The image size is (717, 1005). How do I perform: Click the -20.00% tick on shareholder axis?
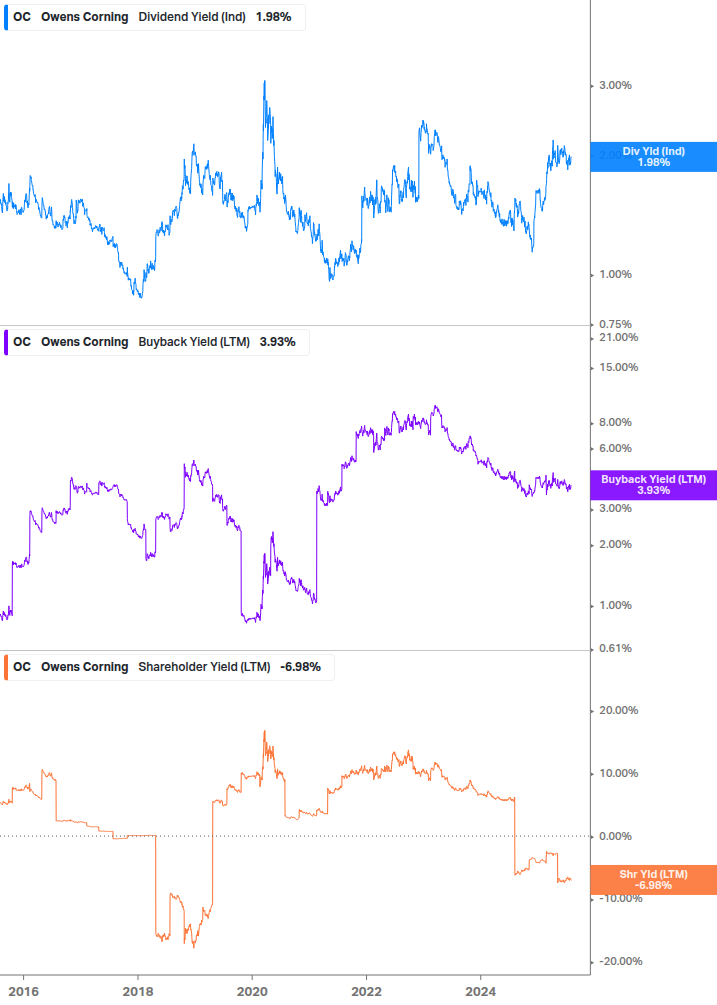coord(620,961)
